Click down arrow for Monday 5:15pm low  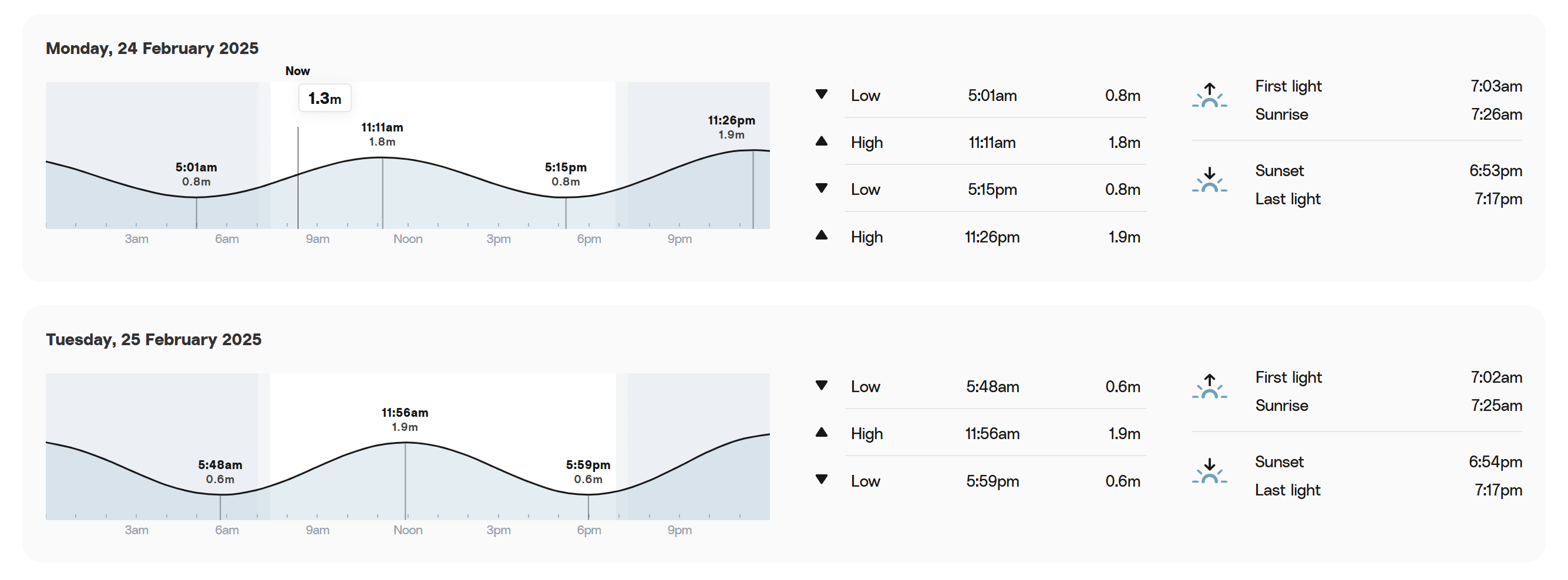point(821,188)
